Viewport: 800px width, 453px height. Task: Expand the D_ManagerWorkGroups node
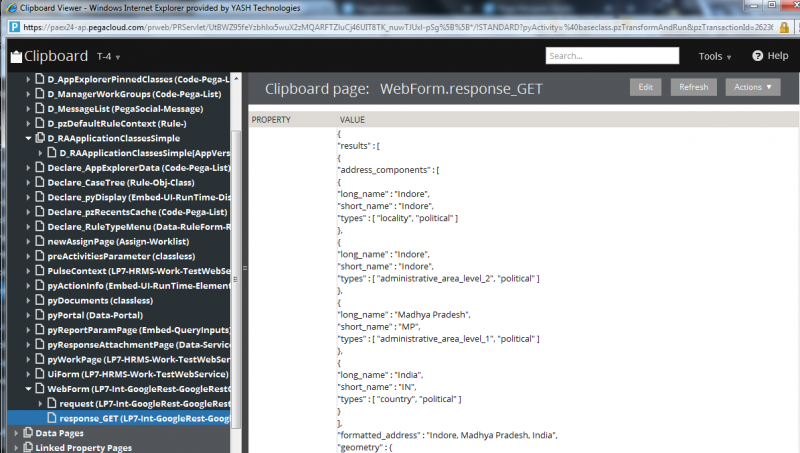28,94
